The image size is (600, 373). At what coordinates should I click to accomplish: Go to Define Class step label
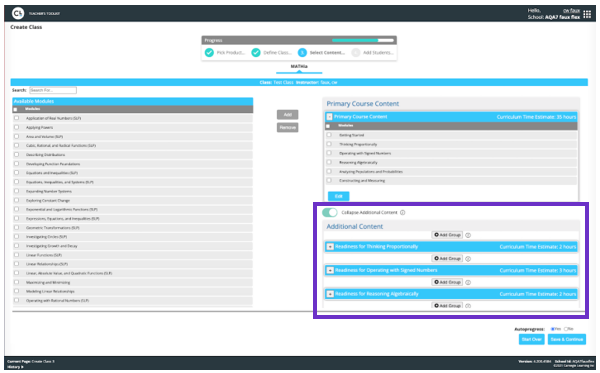point(277,53)
